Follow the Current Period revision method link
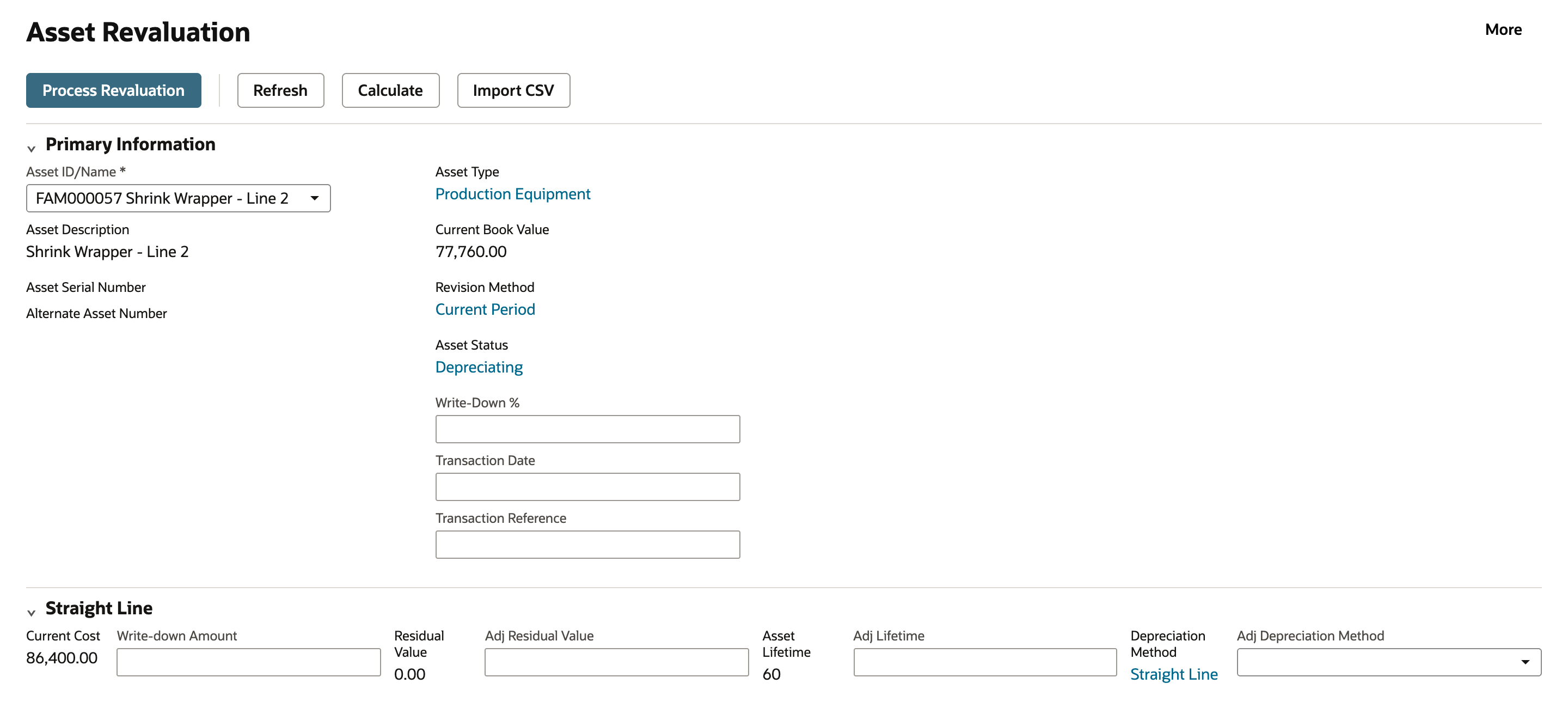1568x708 pixels. (485, 309)
